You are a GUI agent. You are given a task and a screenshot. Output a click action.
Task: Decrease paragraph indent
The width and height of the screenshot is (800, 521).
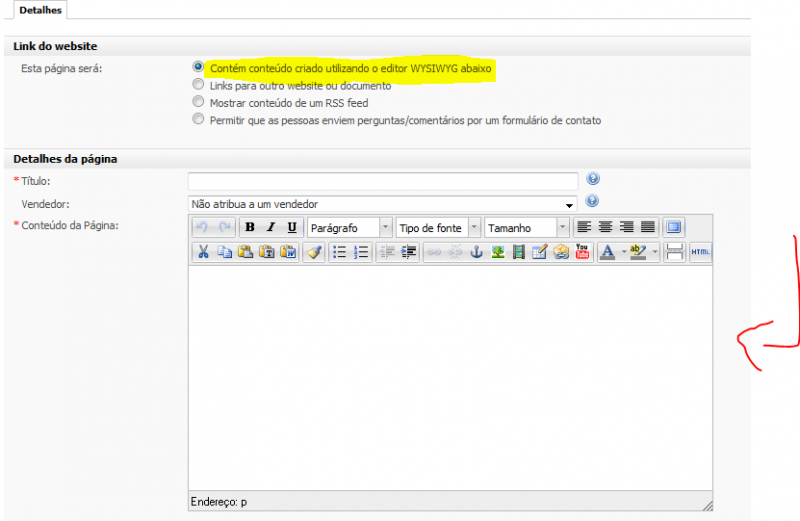click(x=387, y=252)
